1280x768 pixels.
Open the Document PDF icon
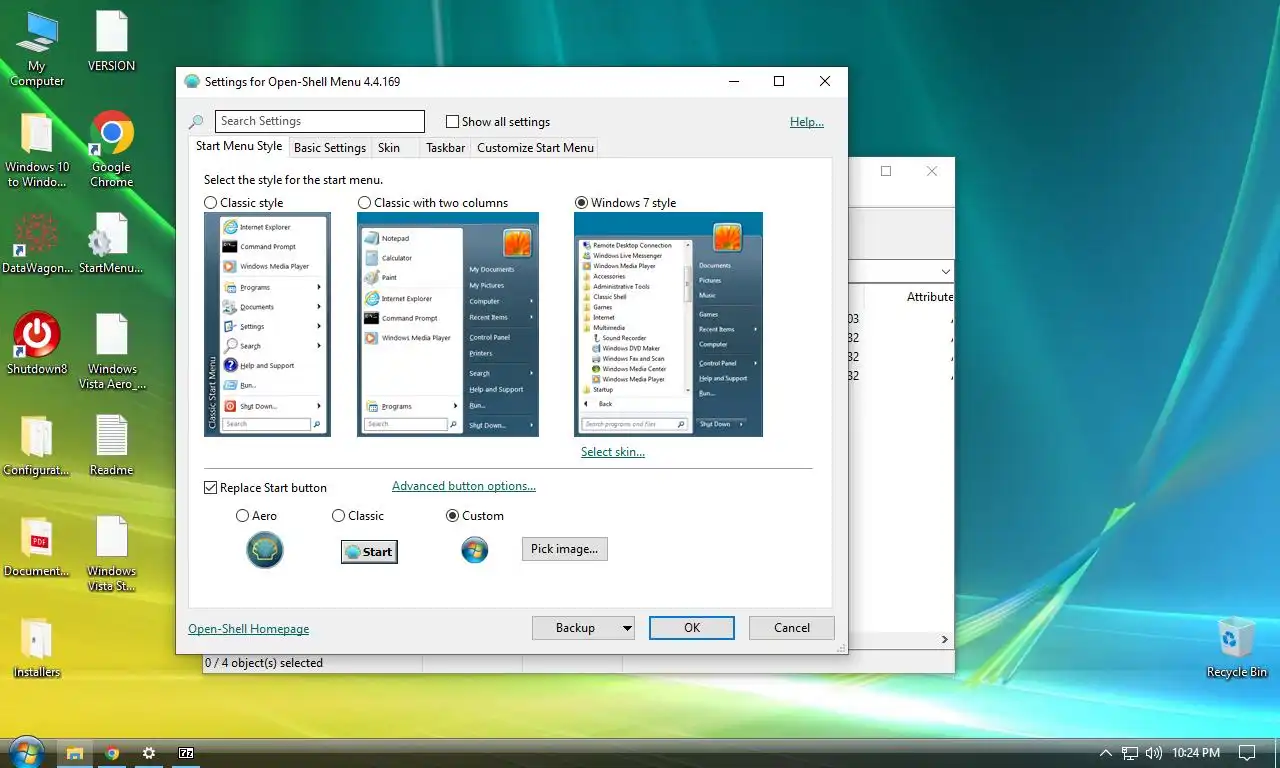tap(37, 547)
